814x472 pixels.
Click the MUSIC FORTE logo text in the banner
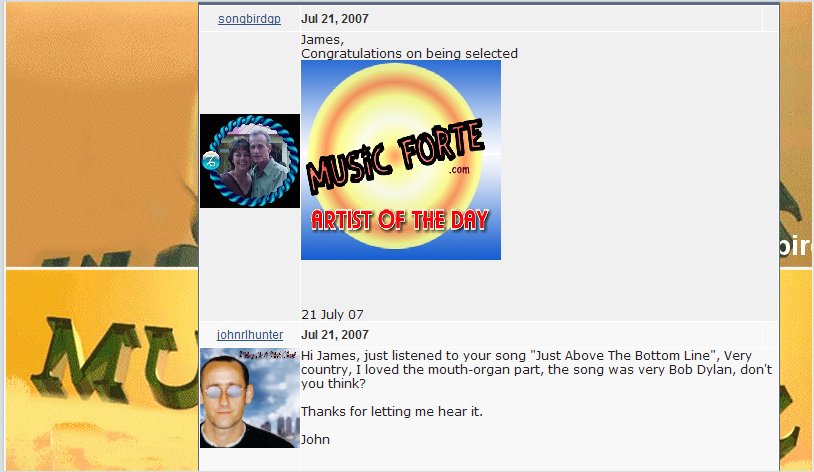pos(396,156)
